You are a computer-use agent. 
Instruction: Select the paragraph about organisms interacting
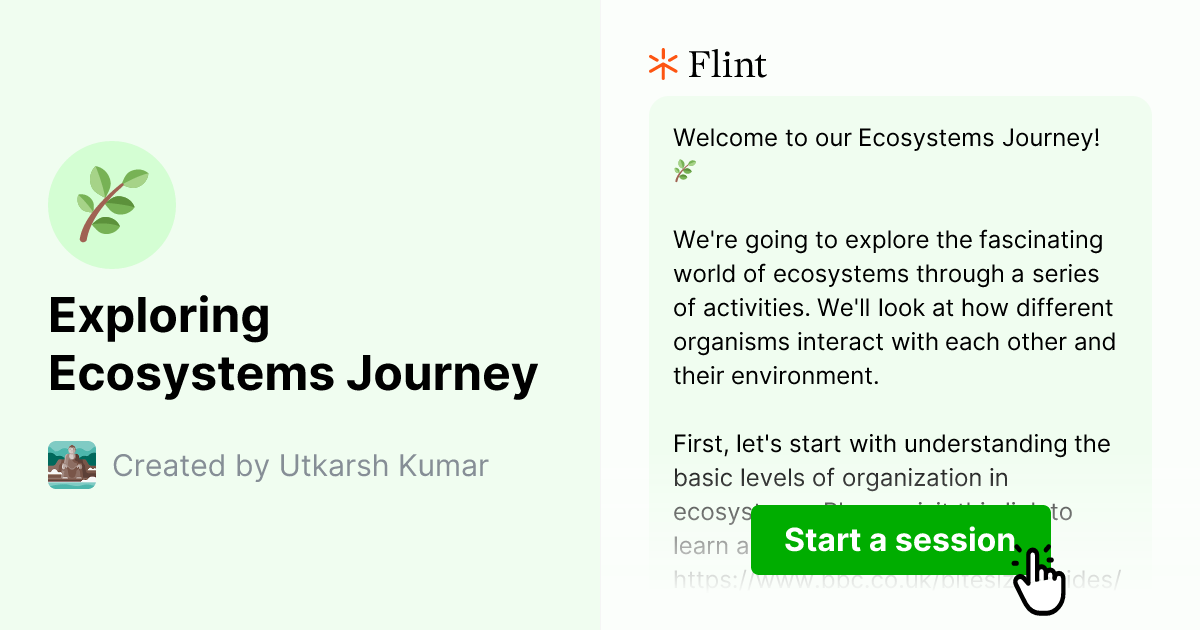tap(893, 307)
